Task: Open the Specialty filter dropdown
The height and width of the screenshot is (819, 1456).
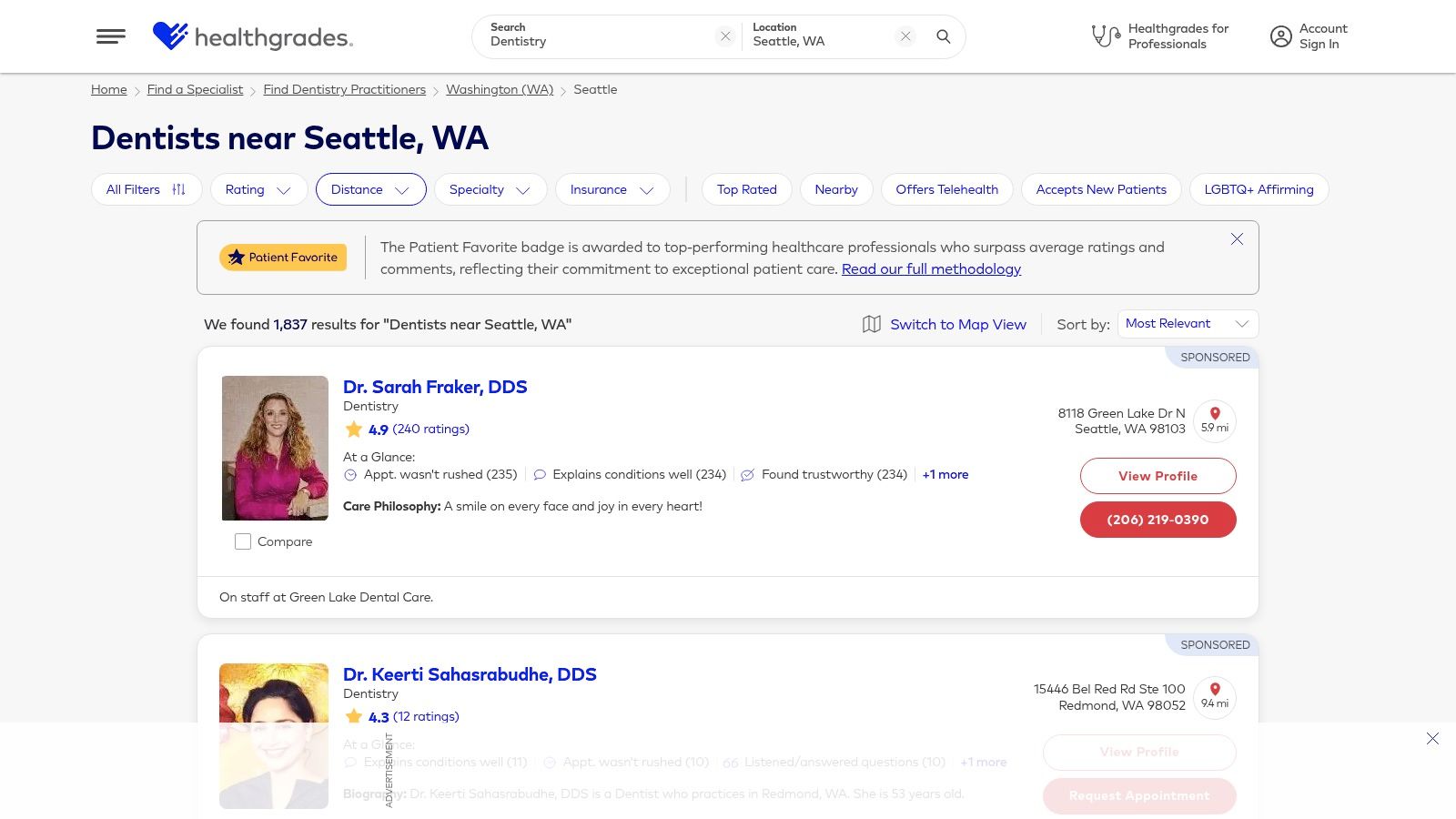Action: point(490,189)
